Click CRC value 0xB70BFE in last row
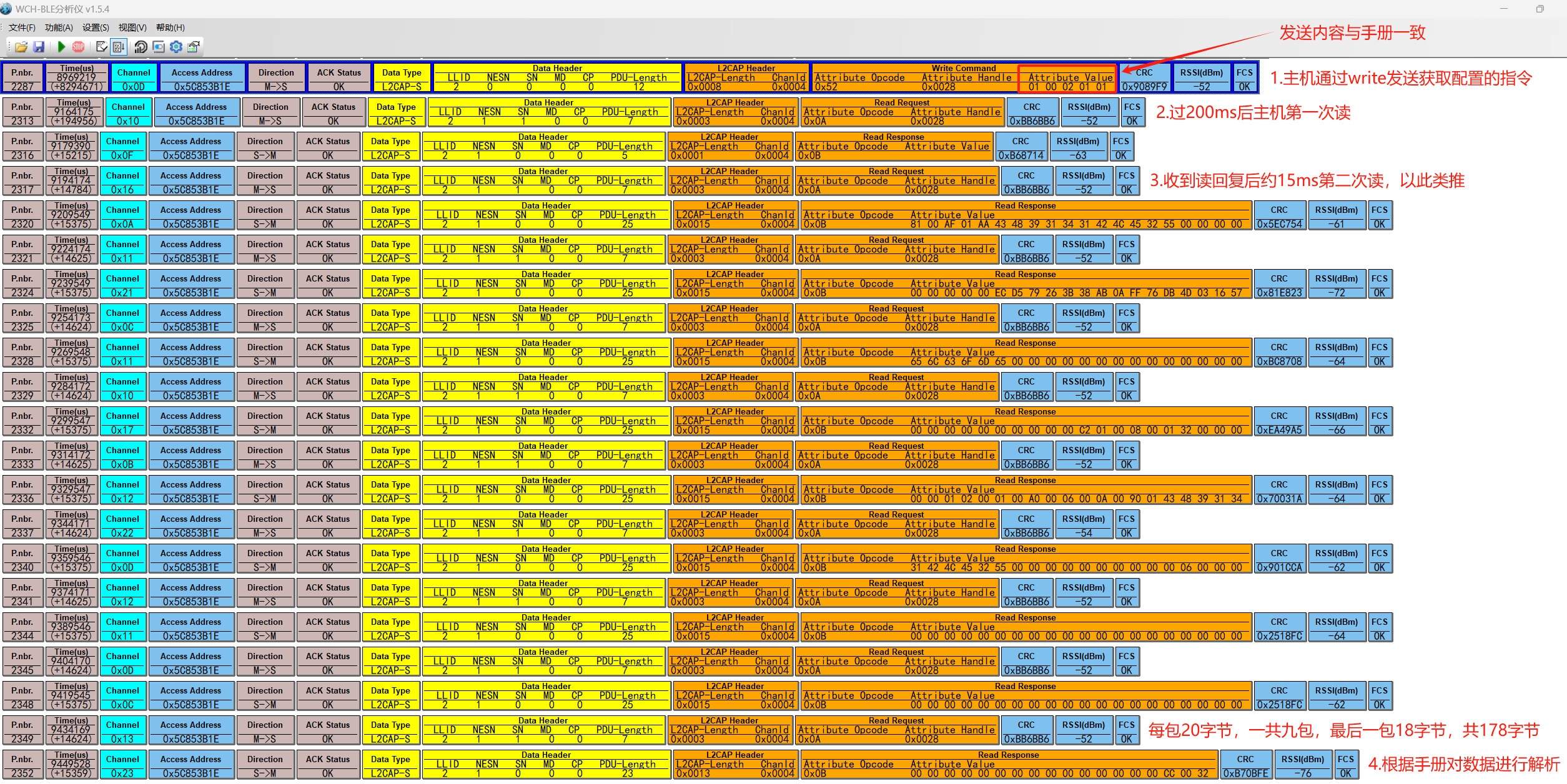 click(x=1245, y=773)
